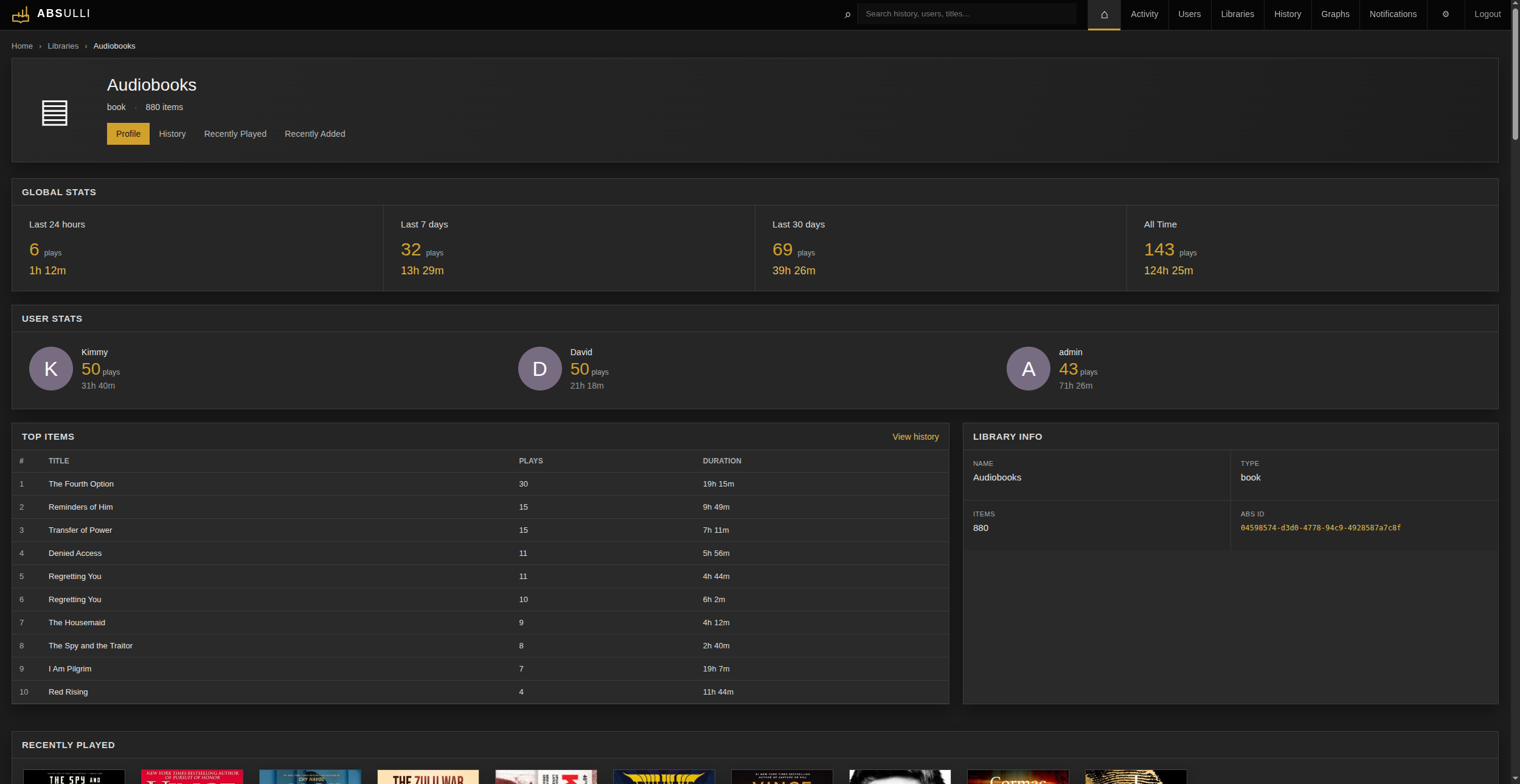Select The Spy and the Traitor title
Image resolution: width=1520 pixels, height=784 pixels.
[x=91, y=646]
